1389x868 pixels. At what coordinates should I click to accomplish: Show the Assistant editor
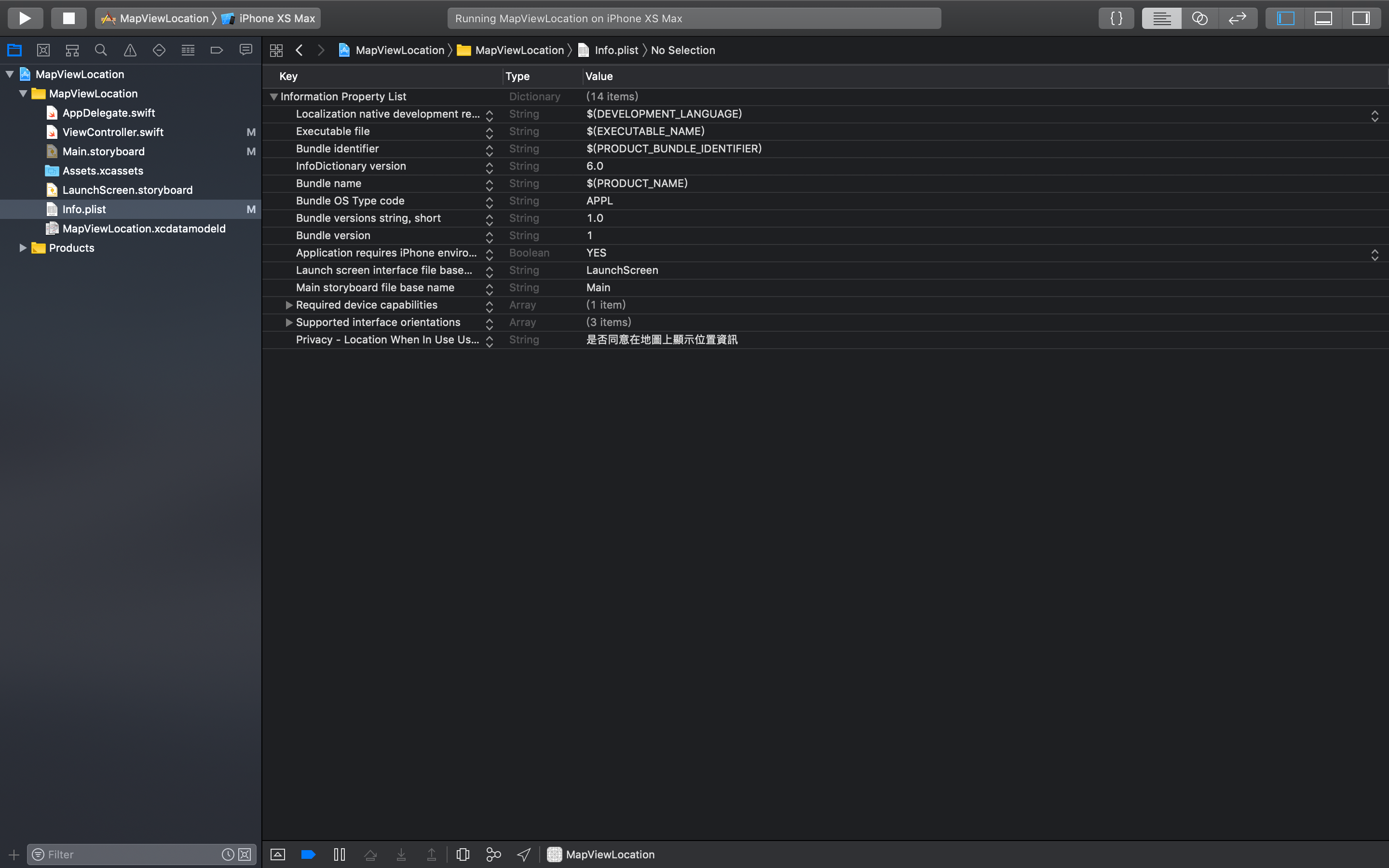coord(1199,18)
